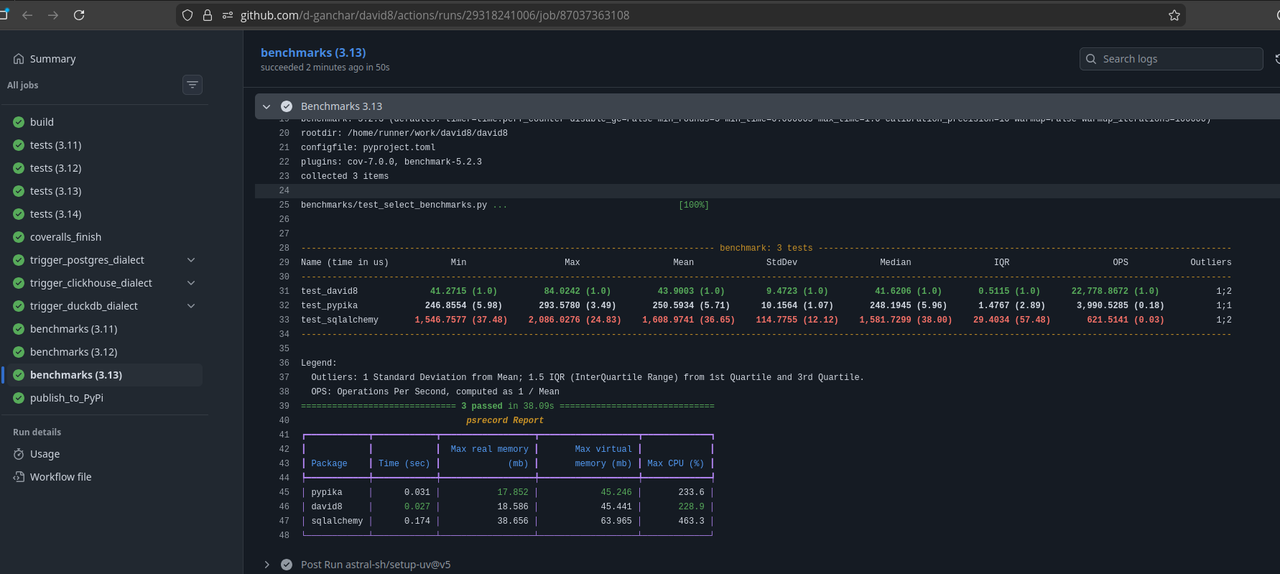Click the Summary home icon
The height and width of the screenshot is (574, 1280).
point(19,59)
